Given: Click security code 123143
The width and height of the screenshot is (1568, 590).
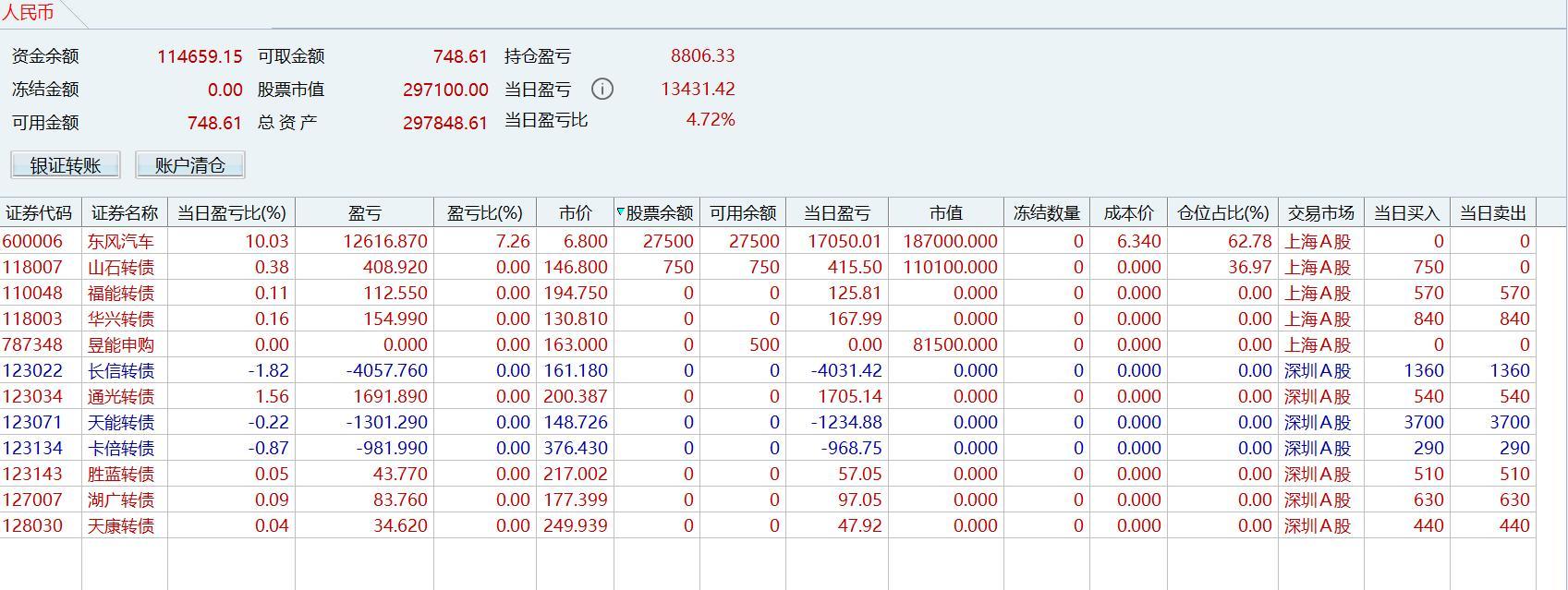Looking at the screenshot, I should [32, 474].
